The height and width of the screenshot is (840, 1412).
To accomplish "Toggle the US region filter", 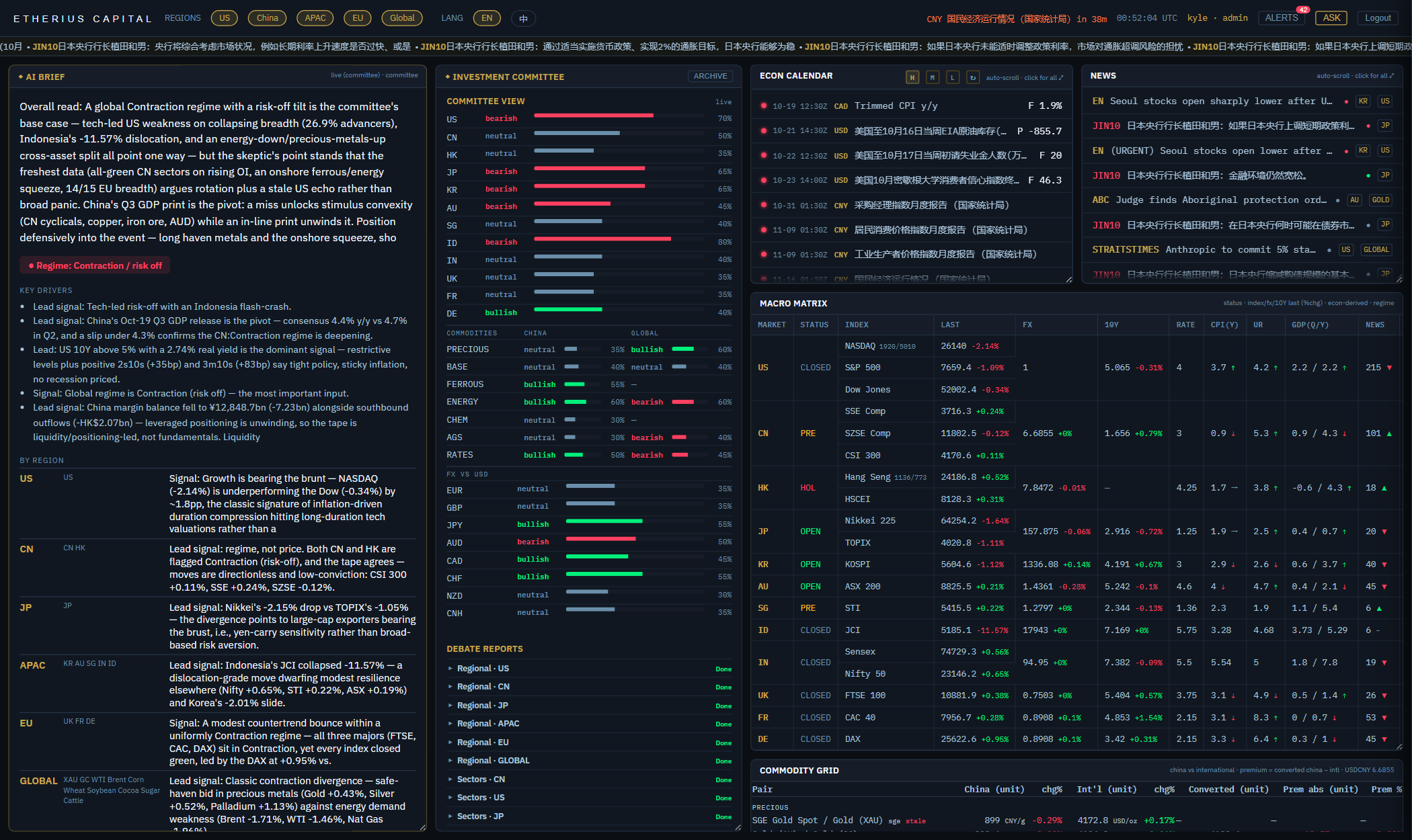I will (224, 18).
